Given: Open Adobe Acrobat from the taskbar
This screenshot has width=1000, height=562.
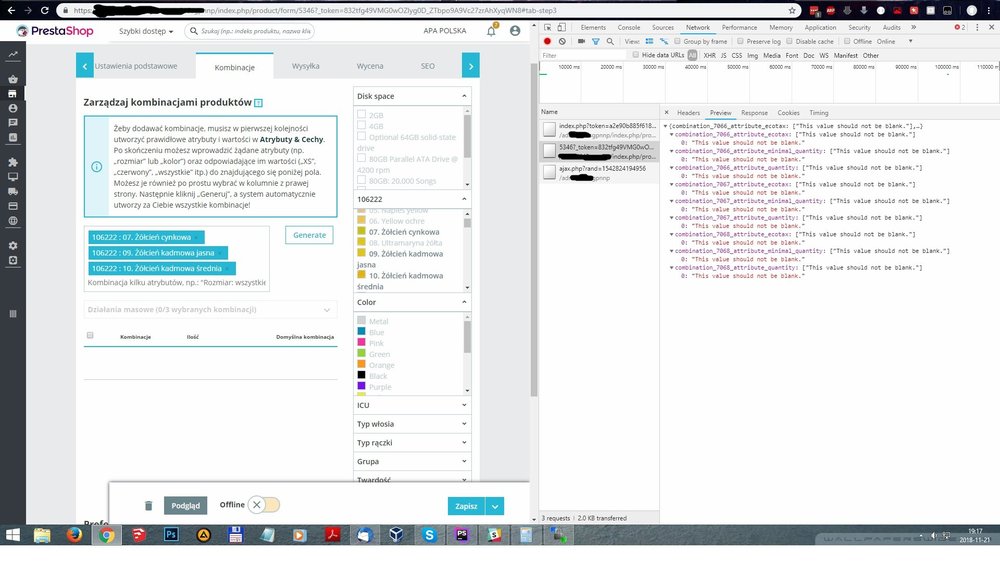Looking at the screenshot, I should (x=332, y=535).
